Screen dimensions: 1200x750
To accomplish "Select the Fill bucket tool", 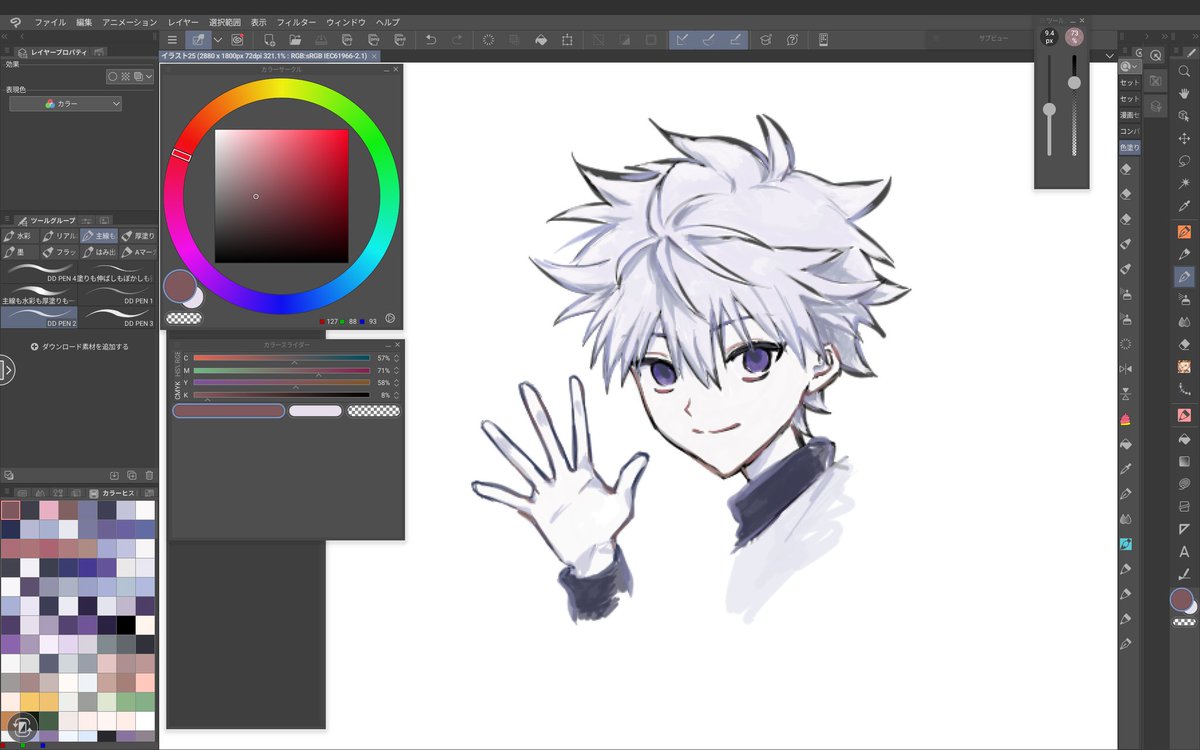I will 1185,438.
